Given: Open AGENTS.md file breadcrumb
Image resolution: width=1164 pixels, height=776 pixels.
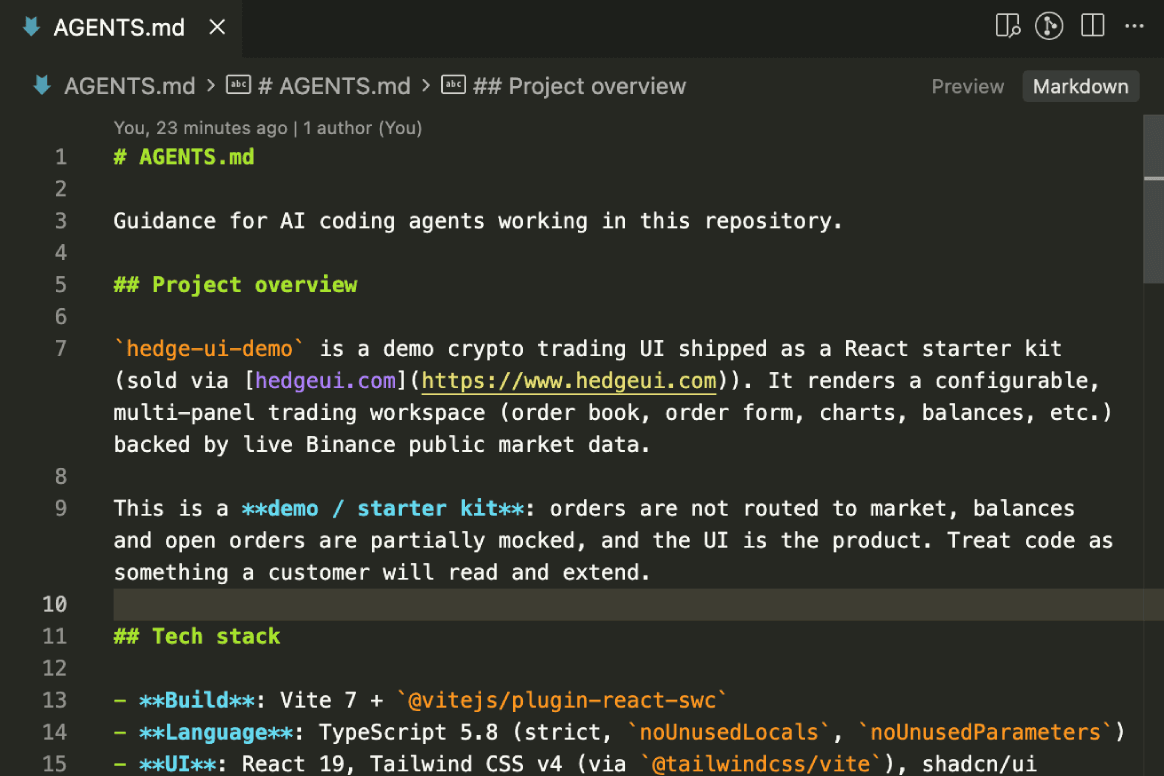Looking at the screenshot, I should click(x=129, y=86).
